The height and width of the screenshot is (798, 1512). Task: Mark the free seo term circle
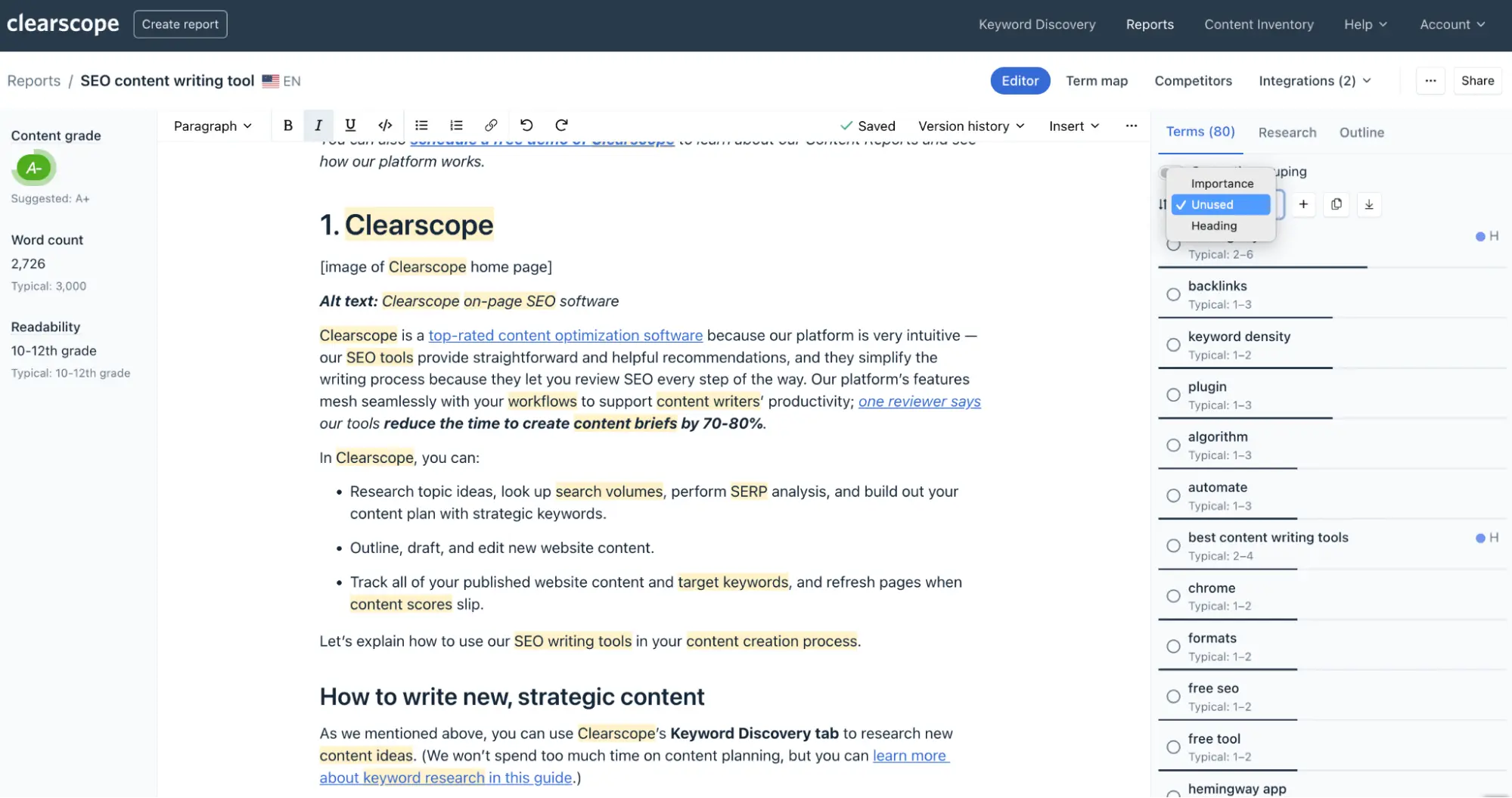coord(1173,697)
